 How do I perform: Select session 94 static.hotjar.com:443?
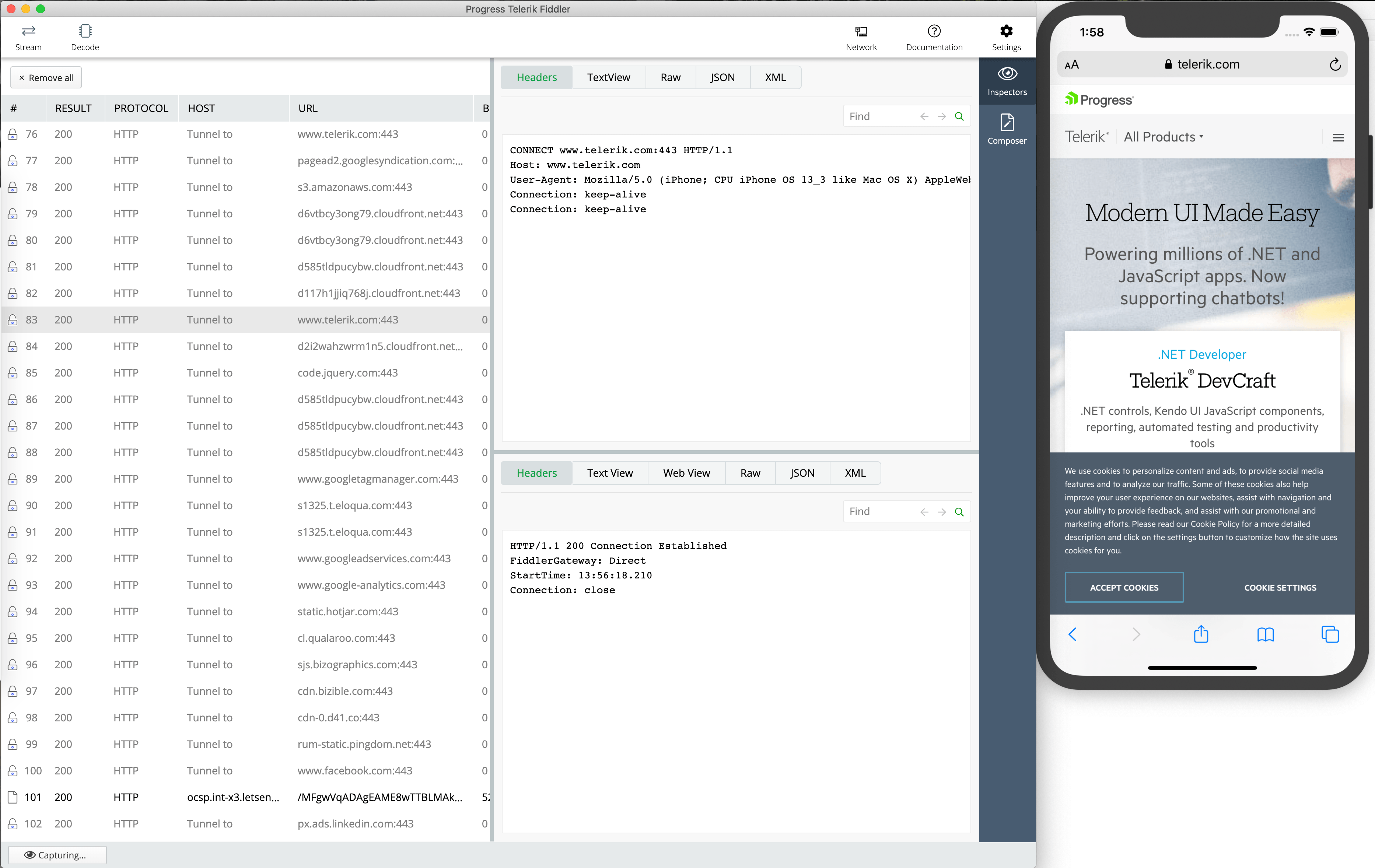click(245, 612)
